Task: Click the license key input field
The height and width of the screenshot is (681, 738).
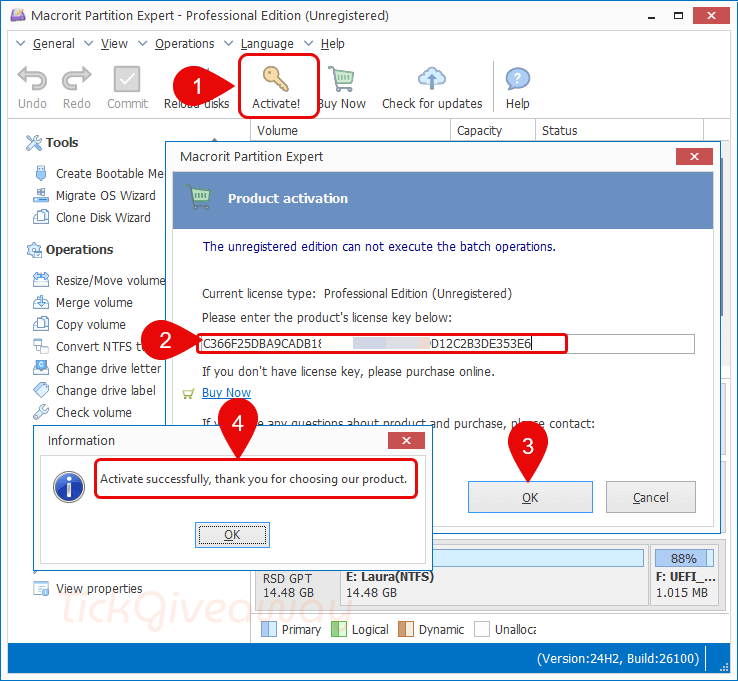Action: pos(446,344)
